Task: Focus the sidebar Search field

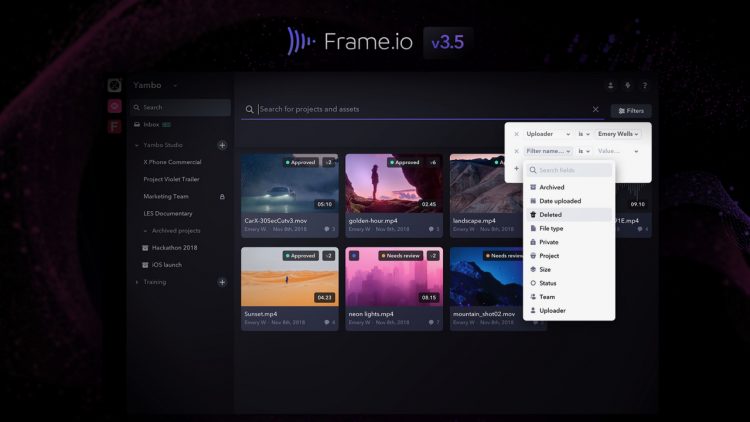Action: (180, 108)
